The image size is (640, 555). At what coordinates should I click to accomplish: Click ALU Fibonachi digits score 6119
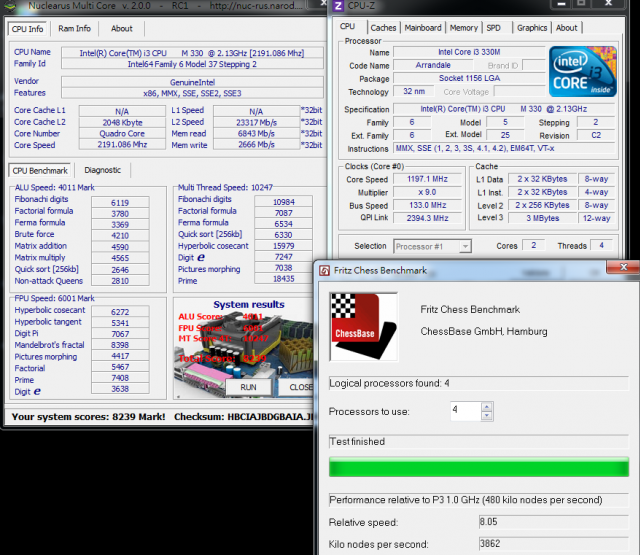[120, 202]
